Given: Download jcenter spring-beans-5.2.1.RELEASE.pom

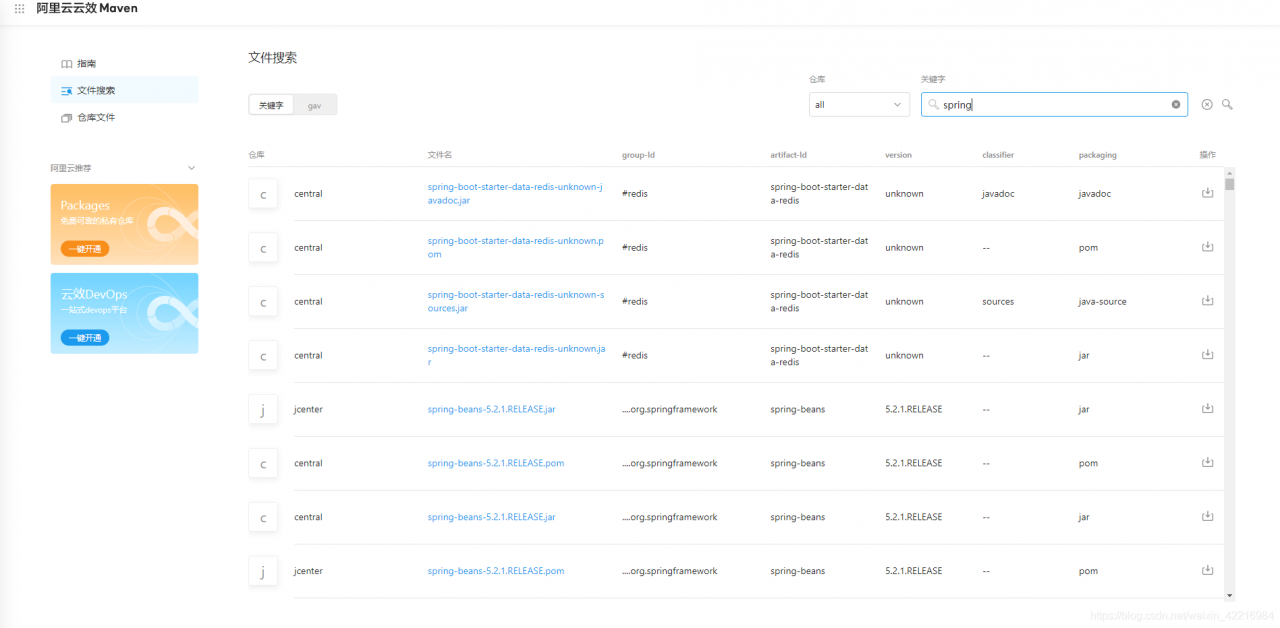Looking at the screenshot, I should (1207, 571).
